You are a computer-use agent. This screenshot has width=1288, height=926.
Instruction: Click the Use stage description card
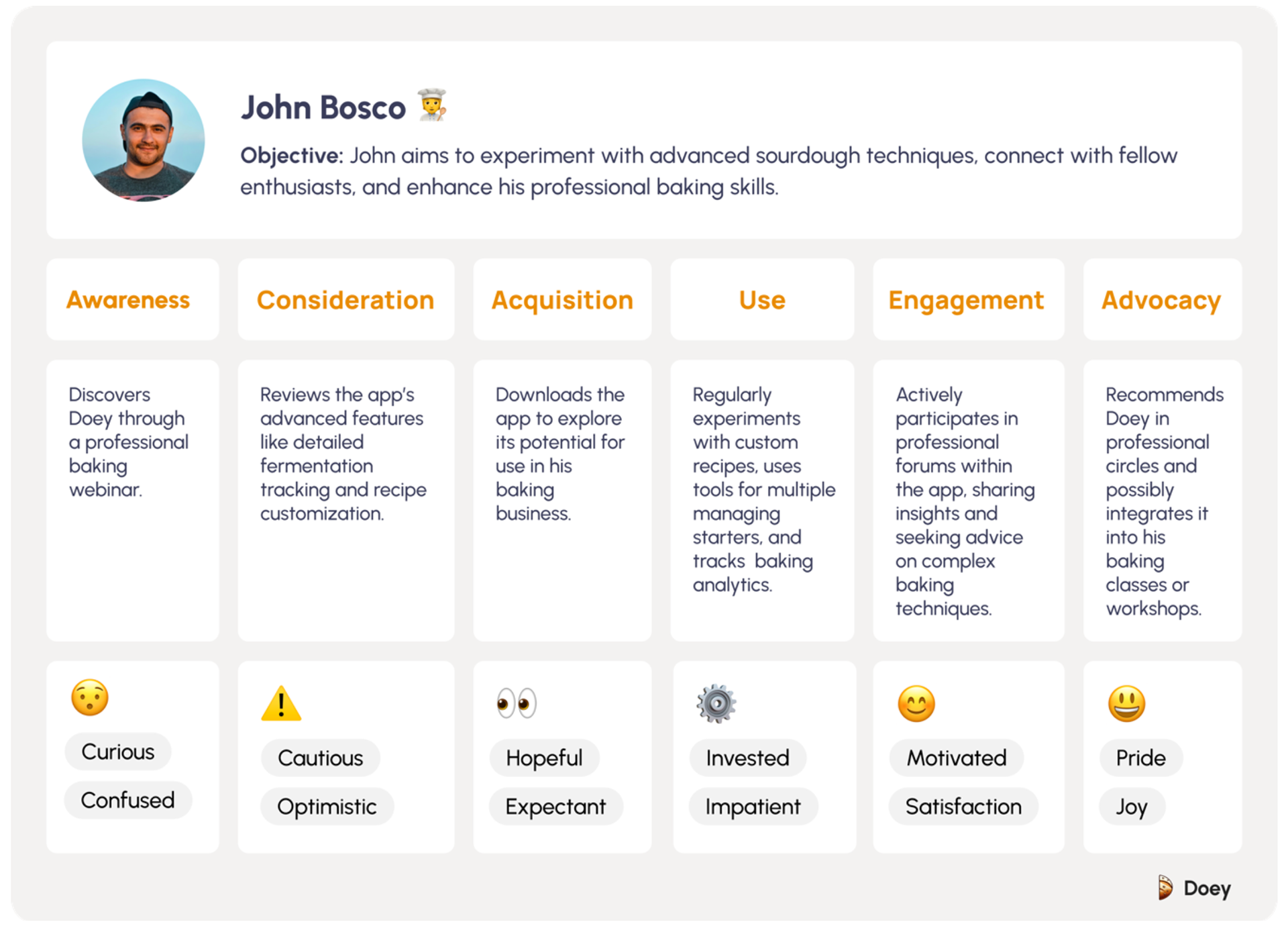763,501
